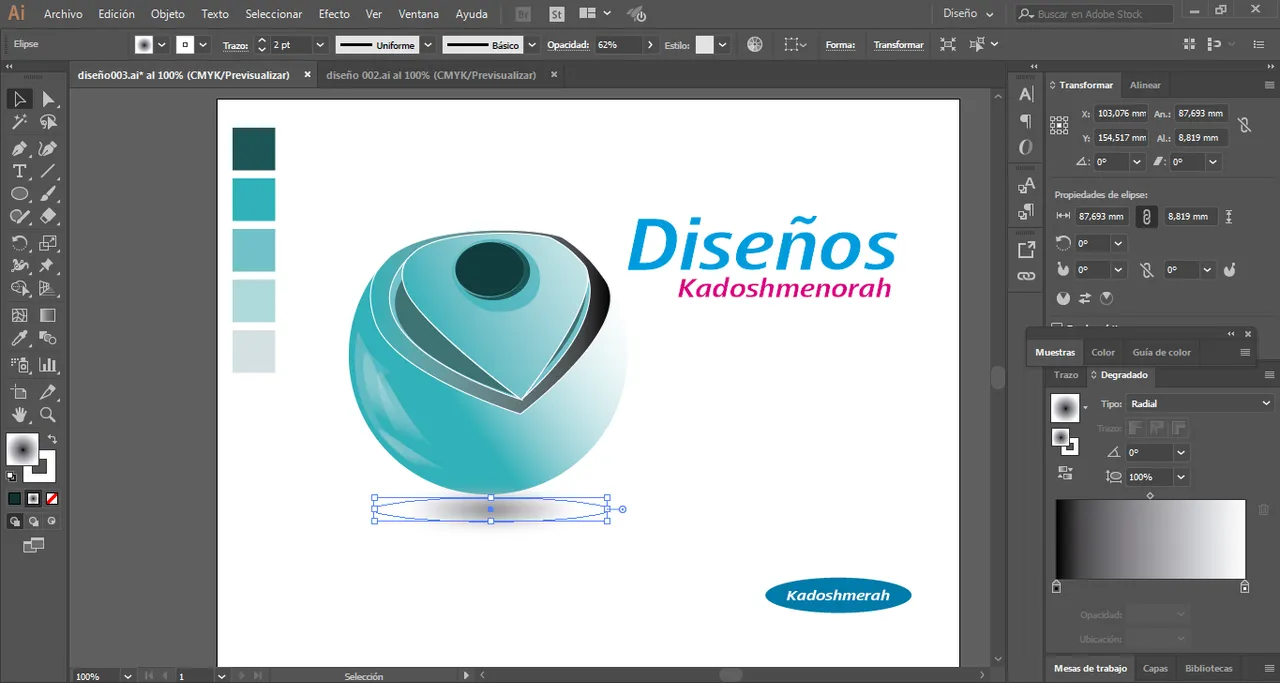Image resolution: width=1280 pixels, height=683 pixels.
Task: Click the Magic Wand tool
Action: (x=19, y=122)
